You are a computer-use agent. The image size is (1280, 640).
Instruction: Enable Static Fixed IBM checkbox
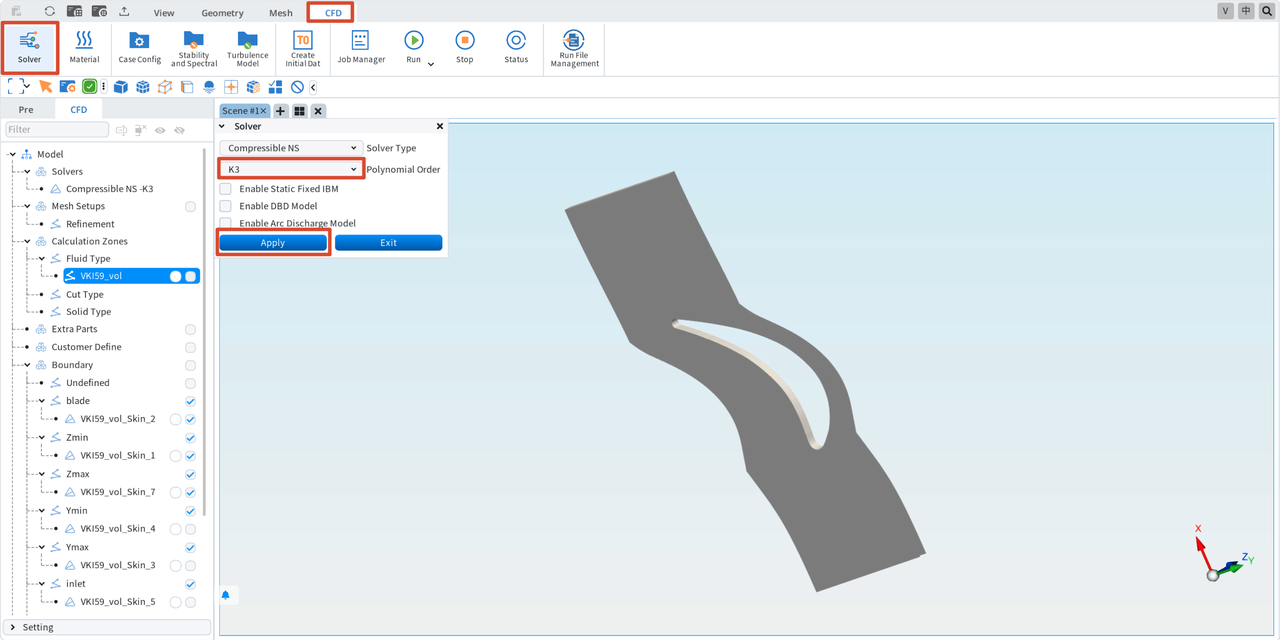click(225, 189)
